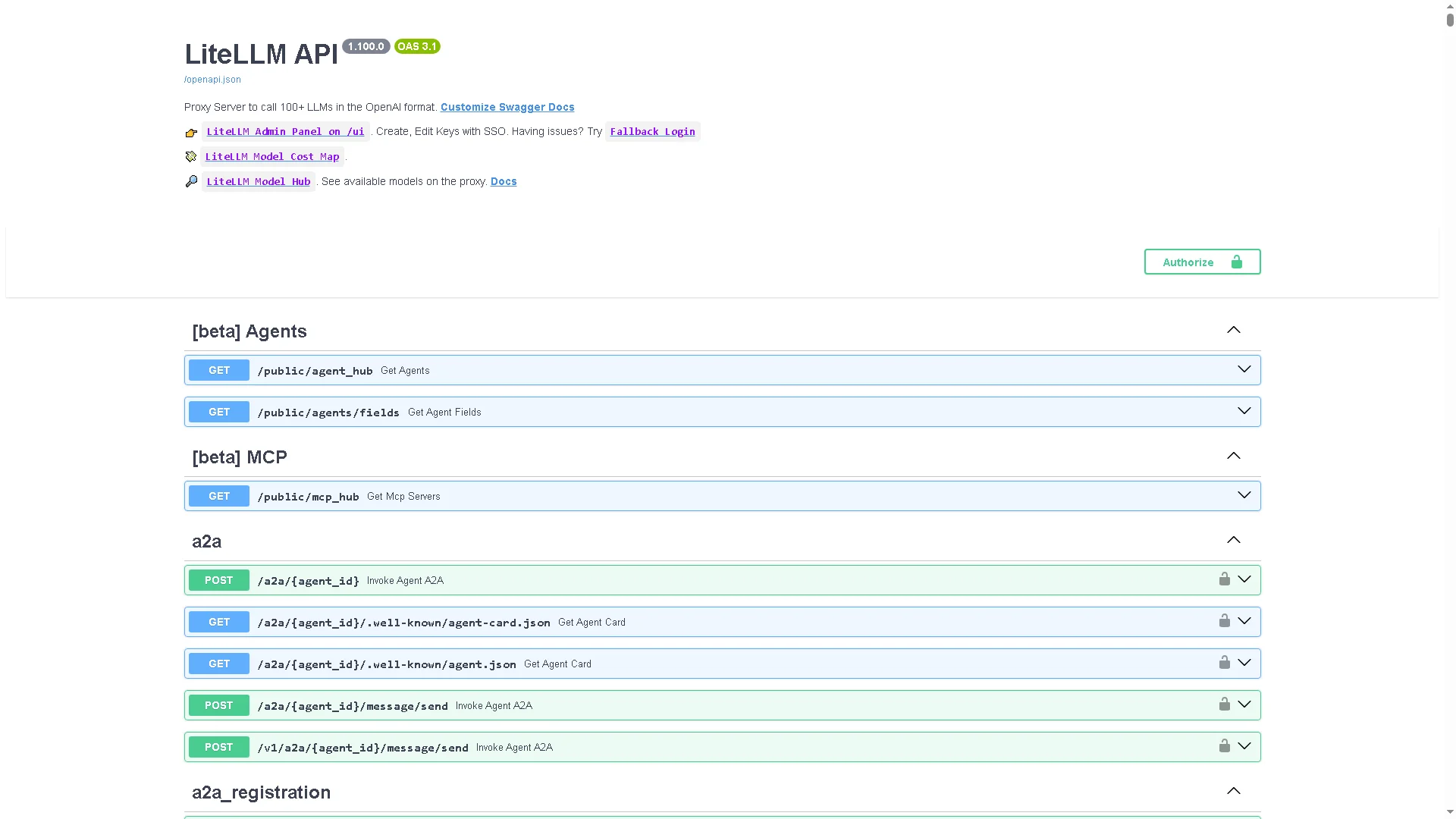
Task: Open the LiteLLM Model Cost Map link
Action: pos(272,157)
